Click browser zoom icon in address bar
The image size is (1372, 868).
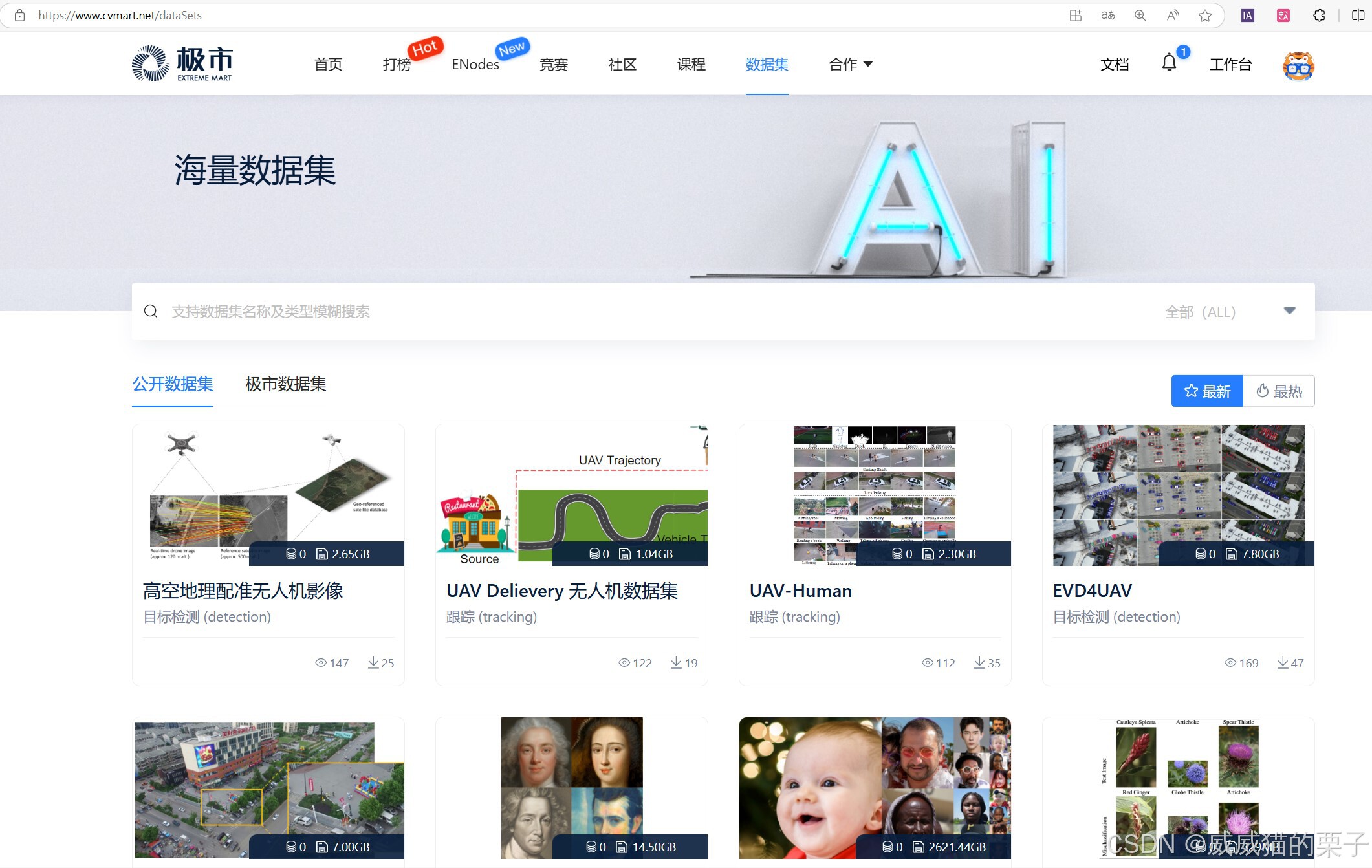coord(1140,16)
